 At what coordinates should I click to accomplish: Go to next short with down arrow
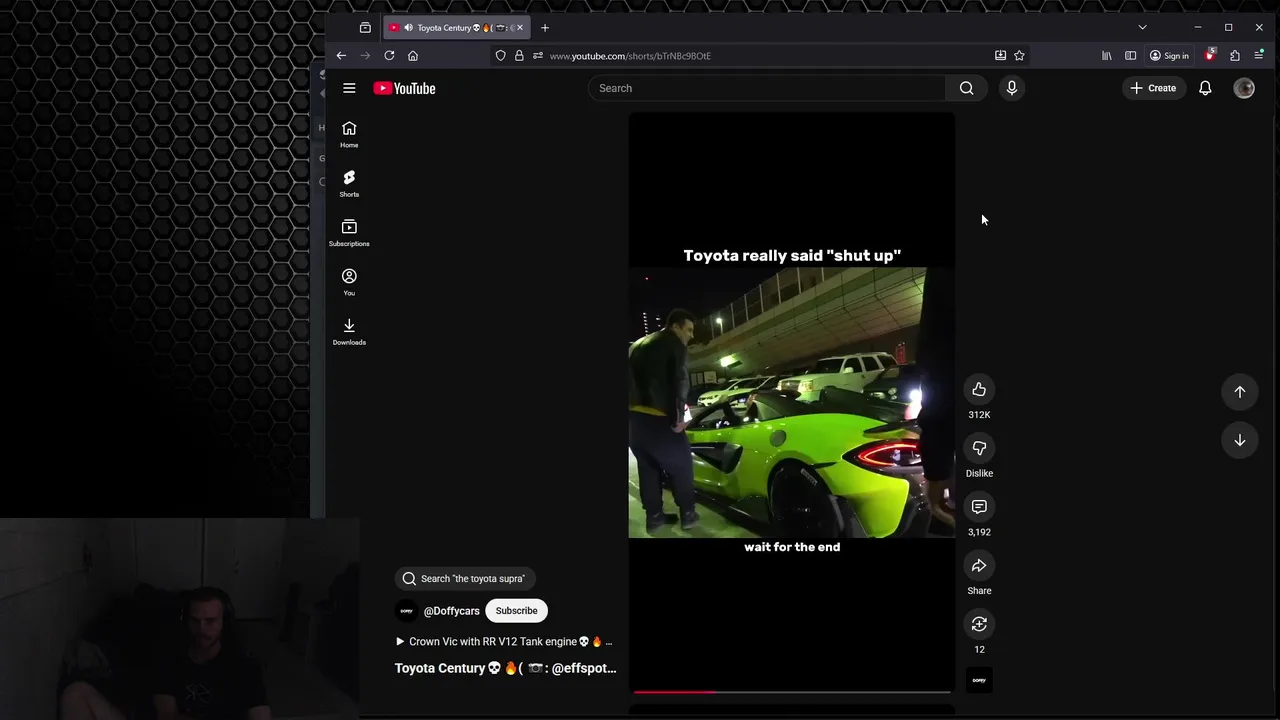pos(1239,440)
